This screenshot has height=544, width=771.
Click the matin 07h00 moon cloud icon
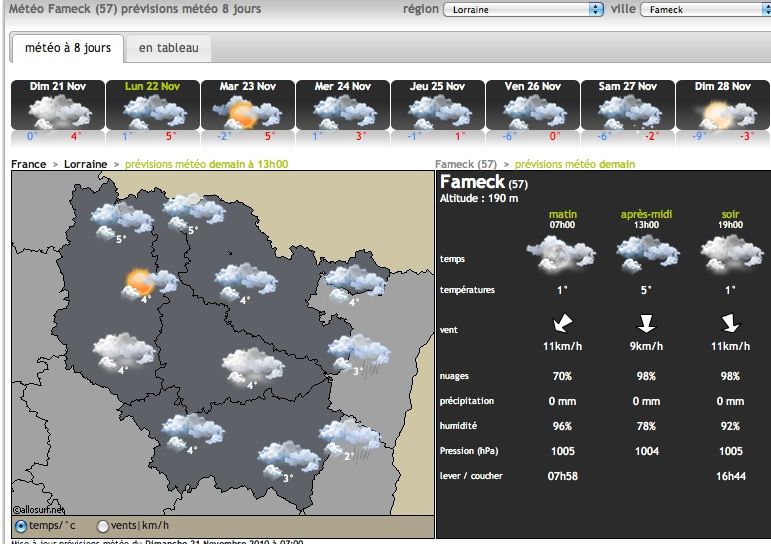tap(561, 254)
